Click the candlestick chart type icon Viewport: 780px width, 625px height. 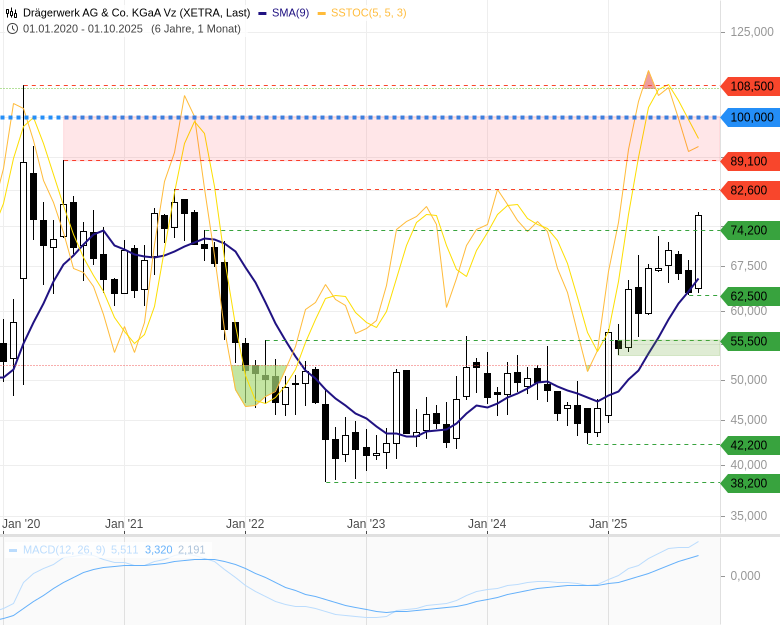(12, 12)
